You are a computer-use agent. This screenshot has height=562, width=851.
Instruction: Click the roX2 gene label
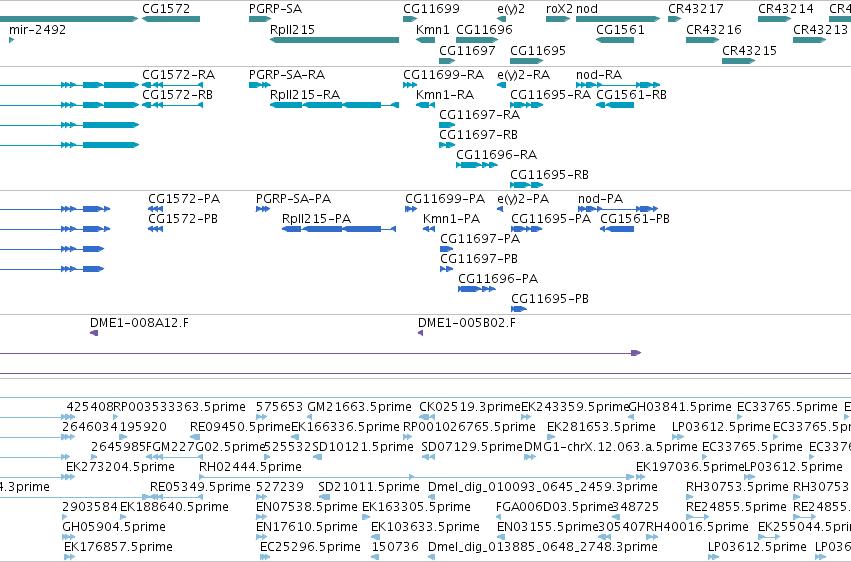(x=559, y=9)
